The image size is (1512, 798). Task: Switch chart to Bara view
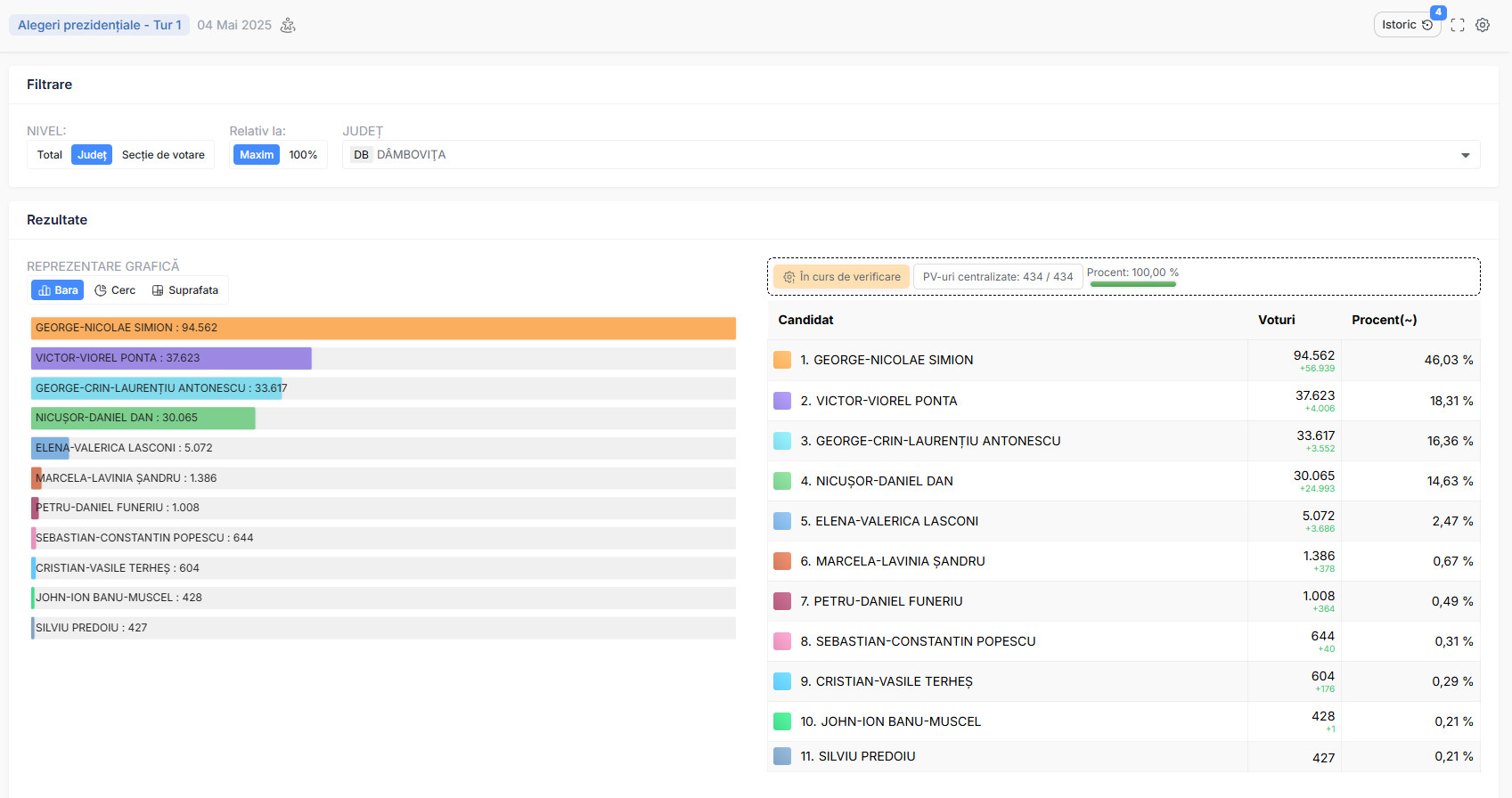[58, 290]
